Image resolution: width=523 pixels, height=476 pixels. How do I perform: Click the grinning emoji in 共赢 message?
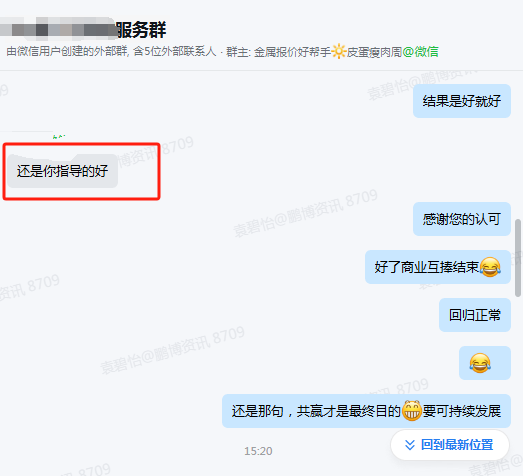click(x=412, y=411)
